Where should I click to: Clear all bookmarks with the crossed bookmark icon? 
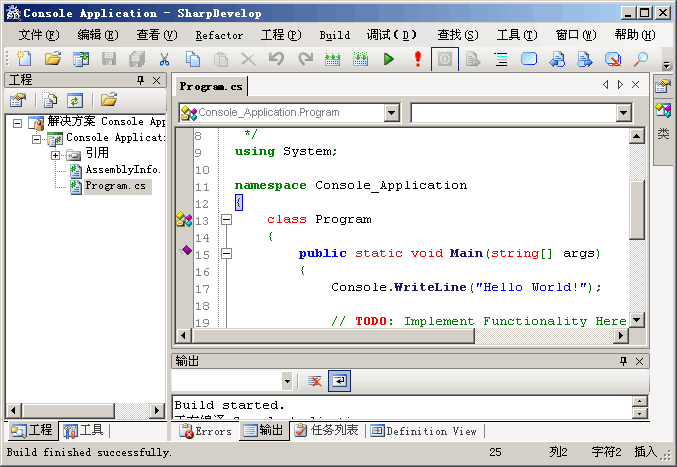pyautogui.click(x=613, y=59)
